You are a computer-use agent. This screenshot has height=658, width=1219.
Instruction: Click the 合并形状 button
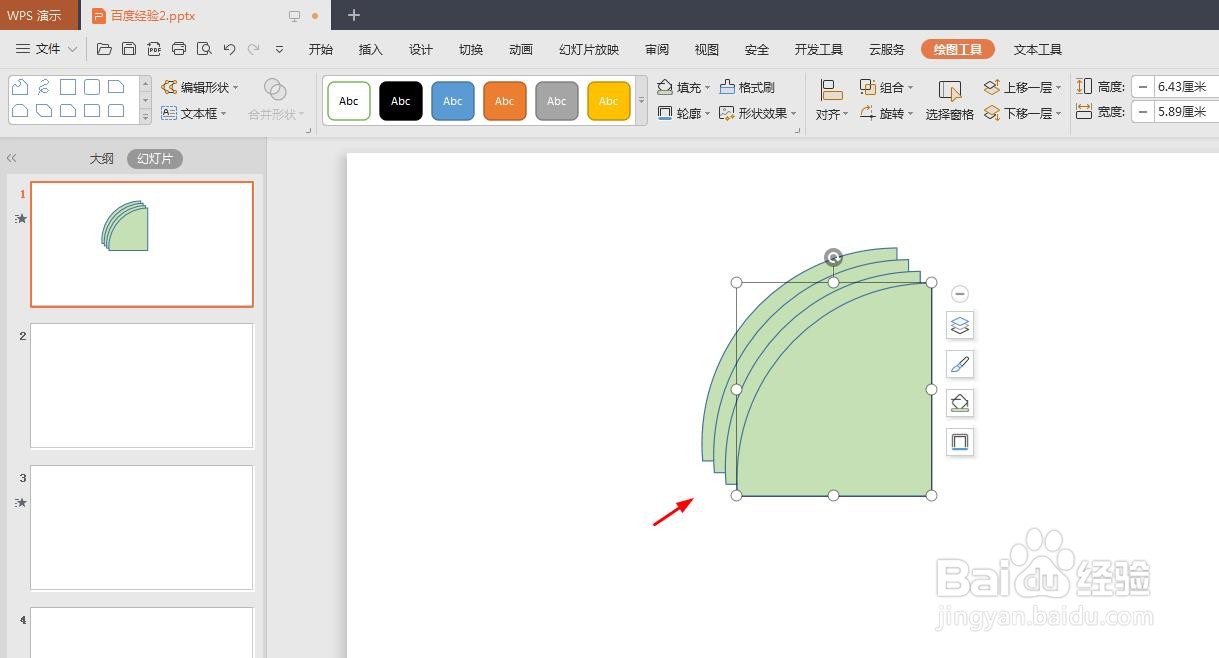point(275,101)
